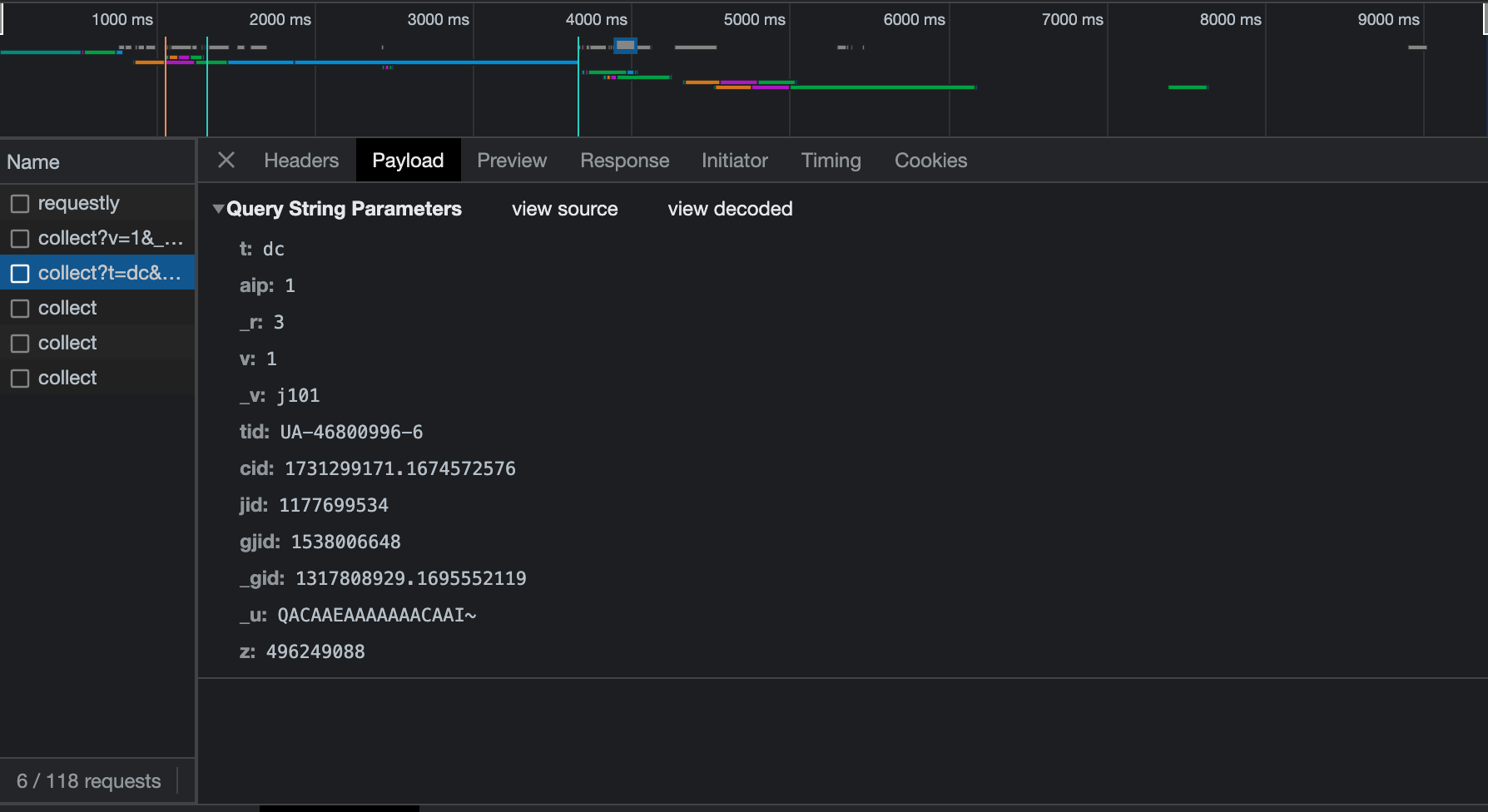View the Cookies tab
Viewport: 1488px width, 812px height.
(x=930, y=161)
